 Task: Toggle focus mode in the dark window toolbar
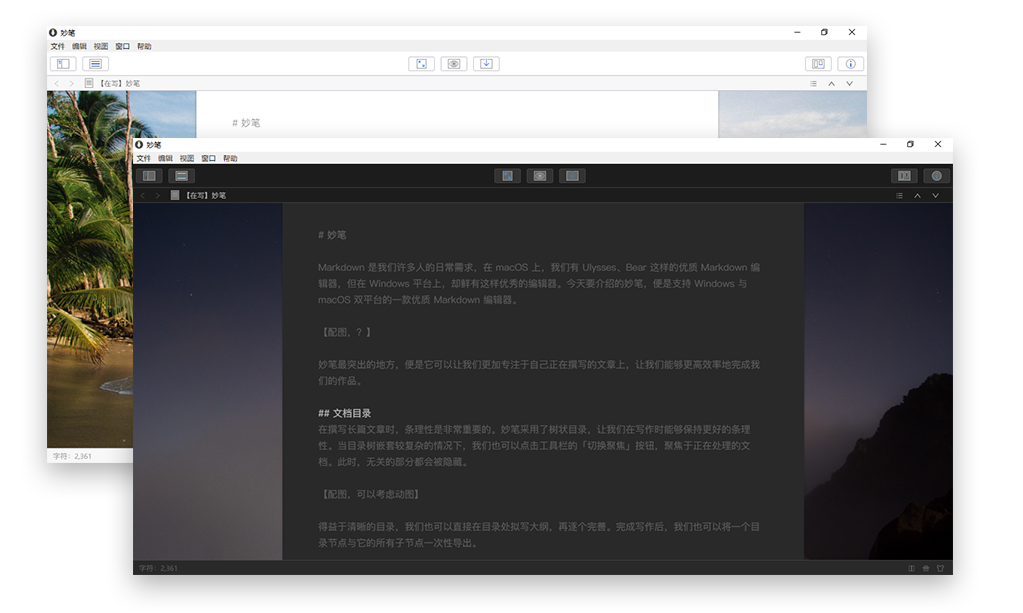[x=508, y=176]
